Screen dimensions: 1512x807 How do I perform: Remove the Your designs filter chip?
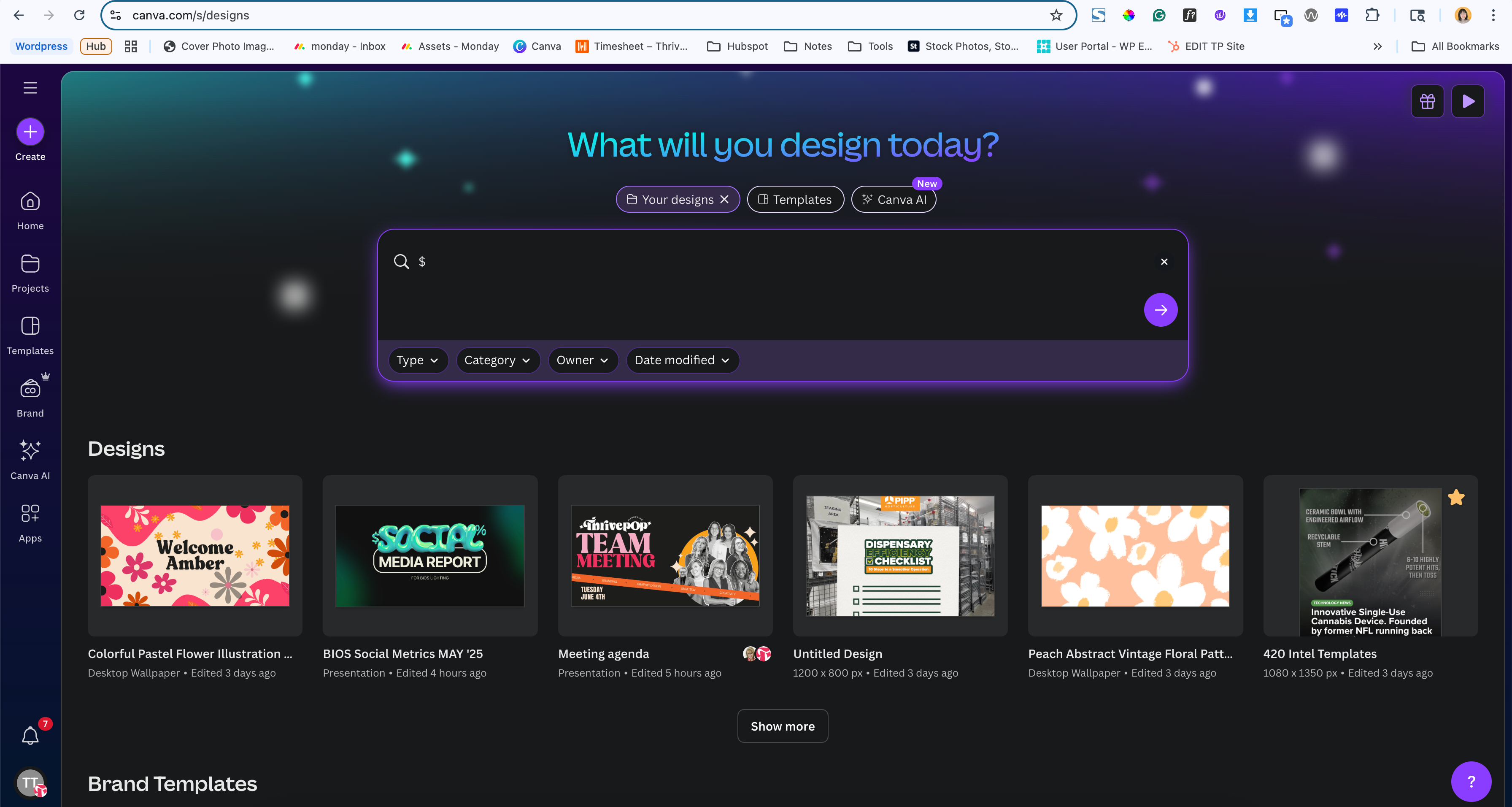point(724,200)
